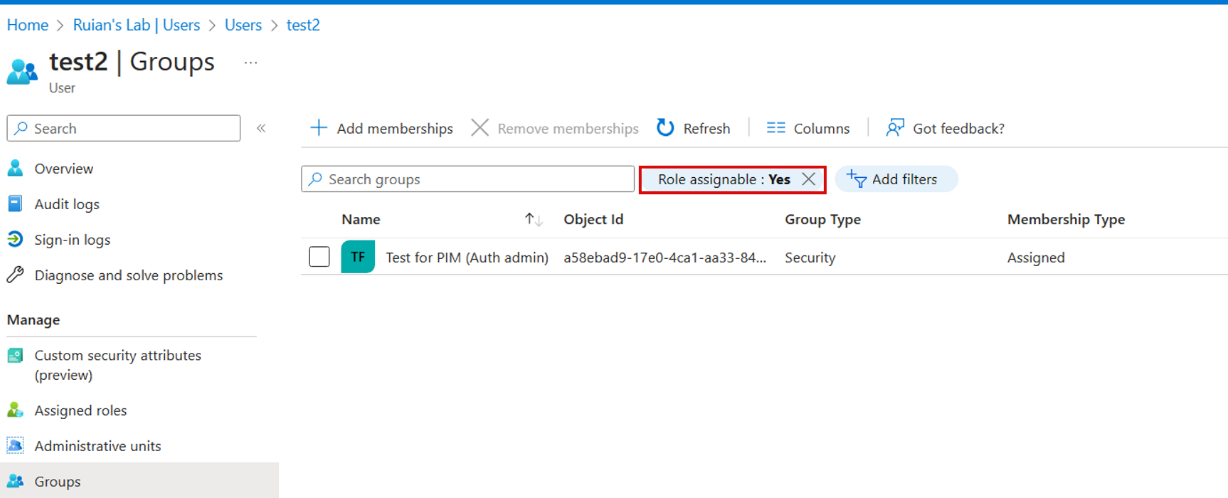Open the ellipsis more options menu
The image size is (1228, 498).
[x=251, y=62]
